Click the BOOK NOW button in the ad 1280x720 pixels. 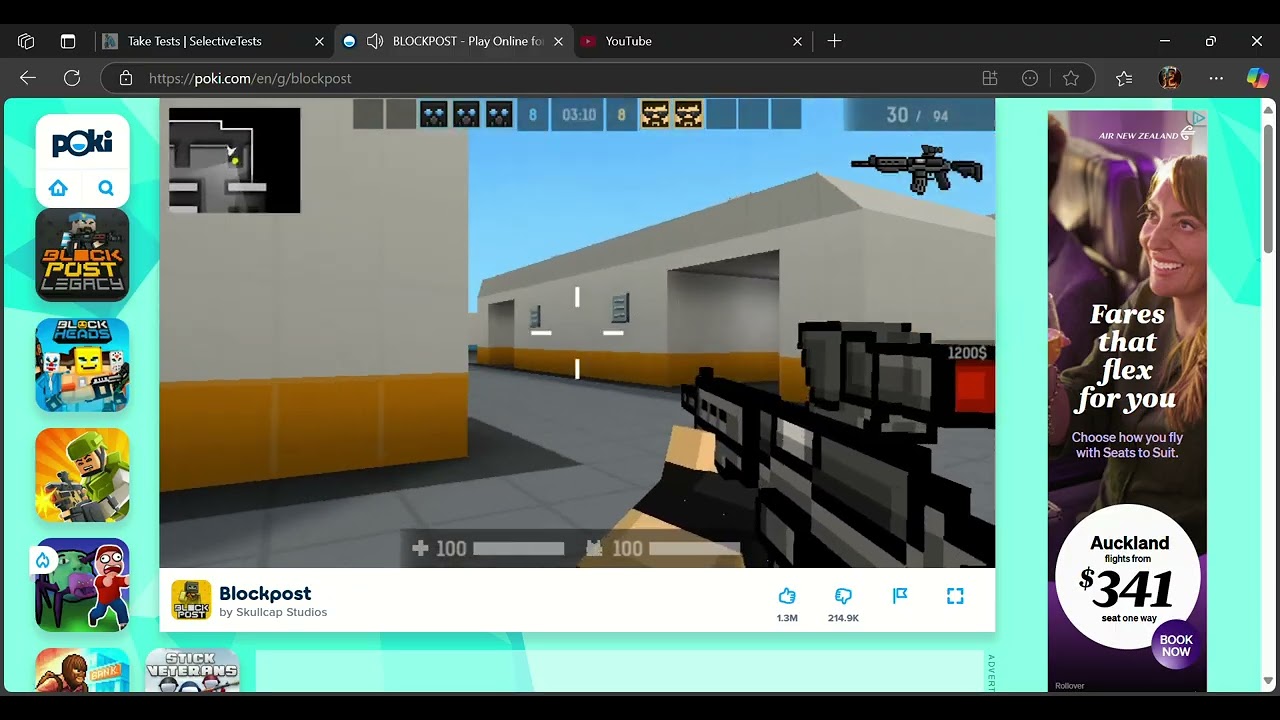(x=1176, y=645)
